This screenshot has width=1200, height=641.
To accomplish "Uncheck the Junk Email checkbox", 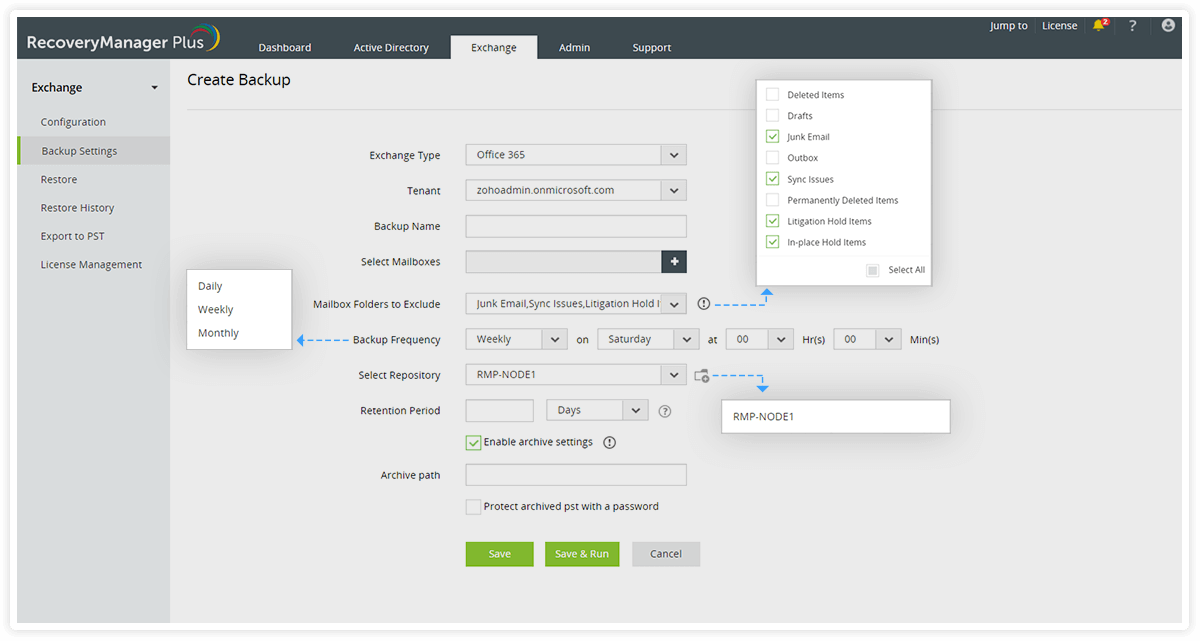I will [x=772, y=137].
